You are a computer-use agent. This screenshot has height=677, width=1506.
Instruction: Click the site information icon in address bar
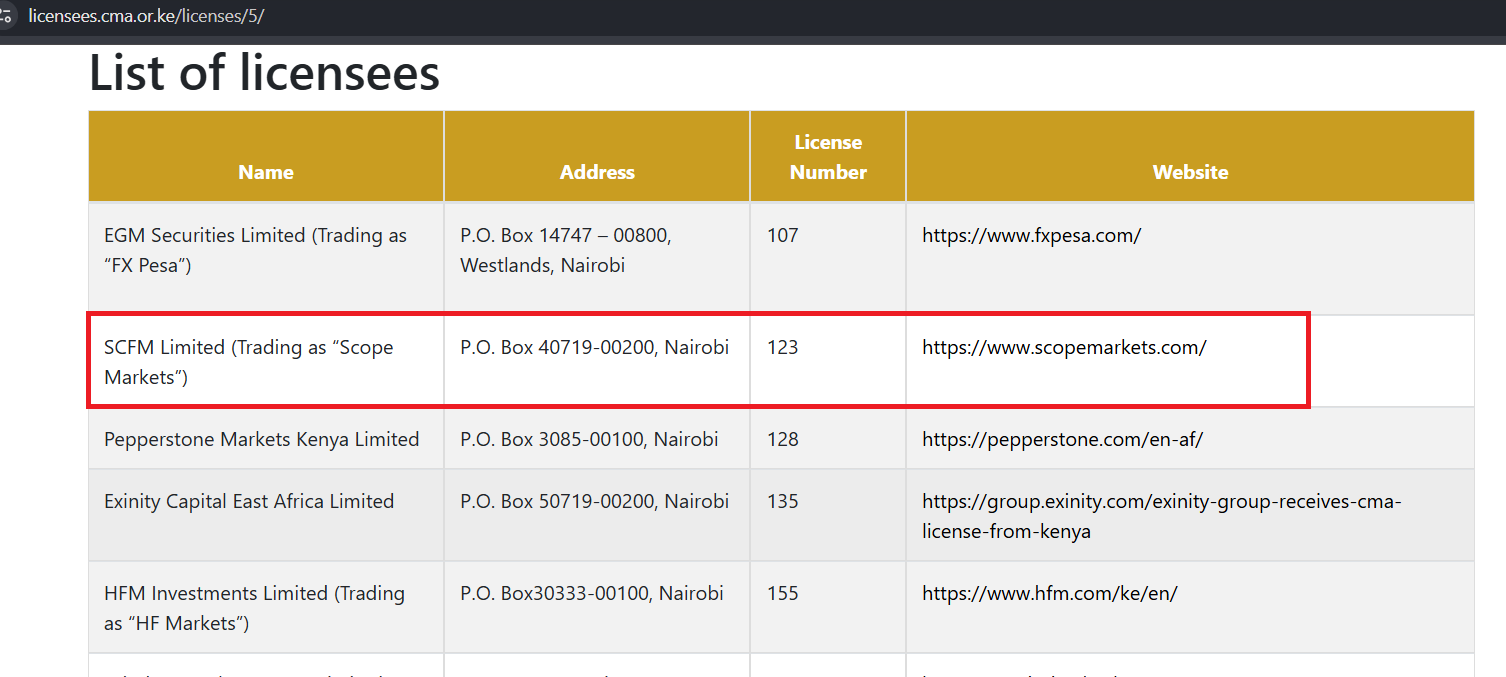click(x=5, y=17)
